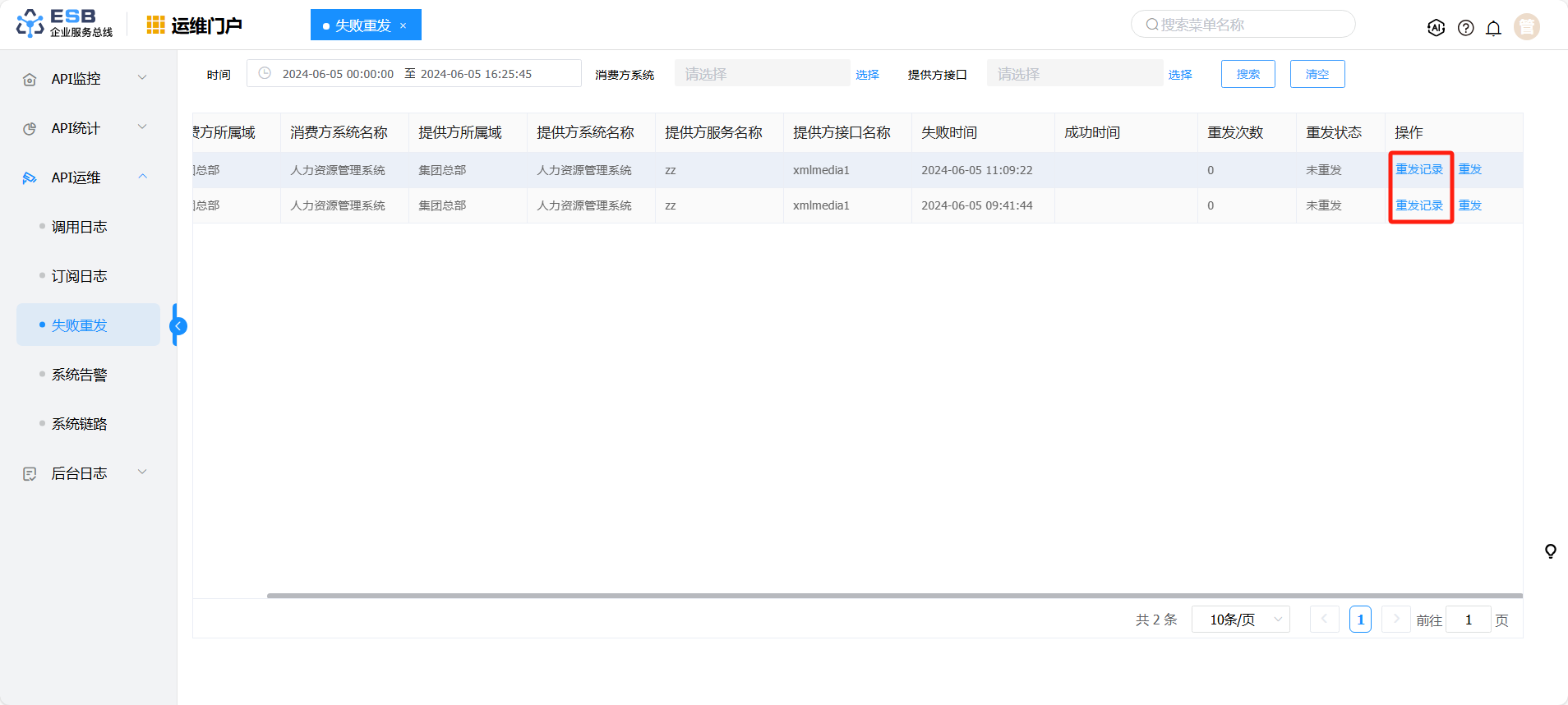The image size is (1568, 705).
Task: Collapse the API运维 menu
Action: [x=88, y=177]
